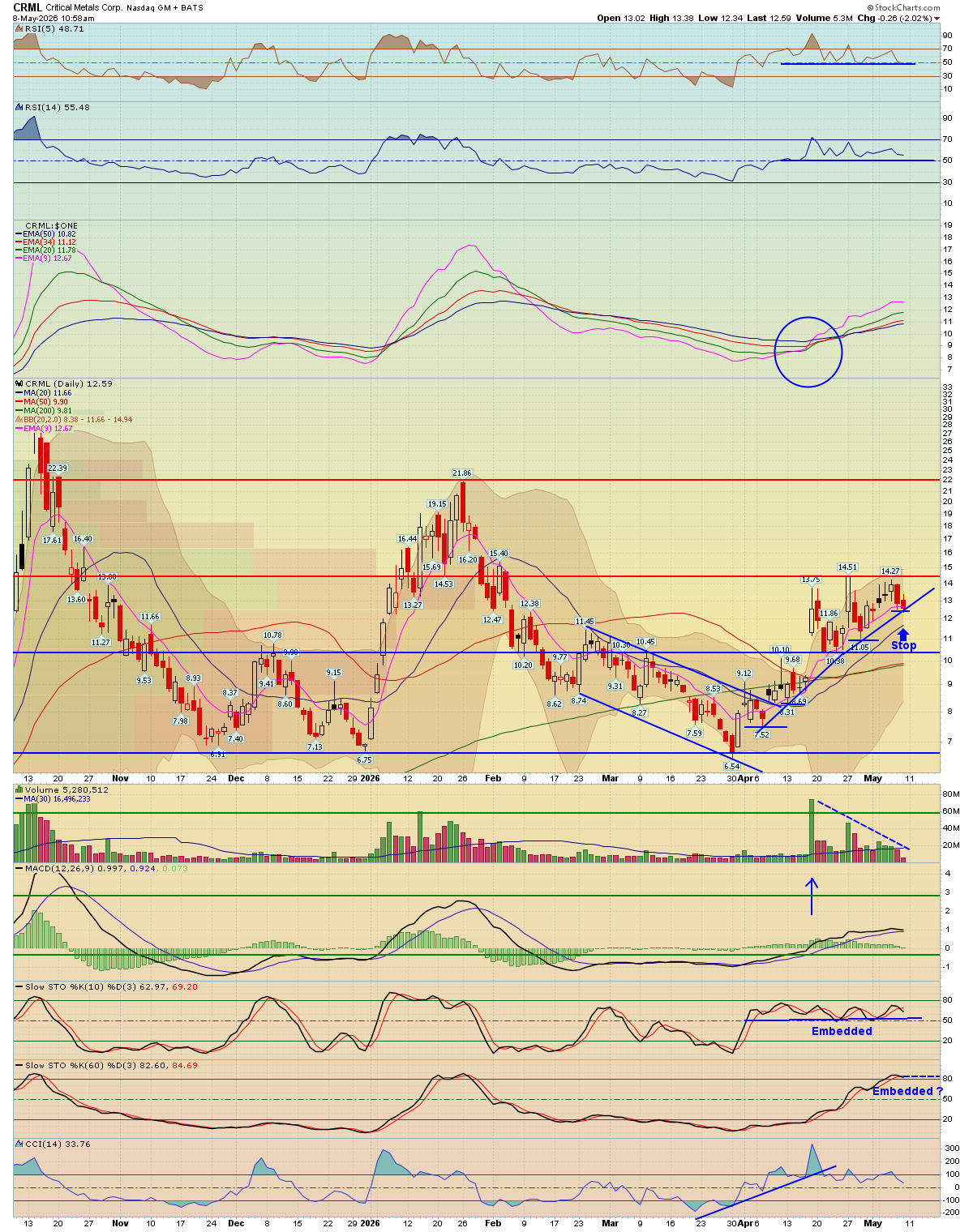Viewport: 973px width, 1232px height.
Task: Click the 14.51 high price label
Action: coord(847,567)
